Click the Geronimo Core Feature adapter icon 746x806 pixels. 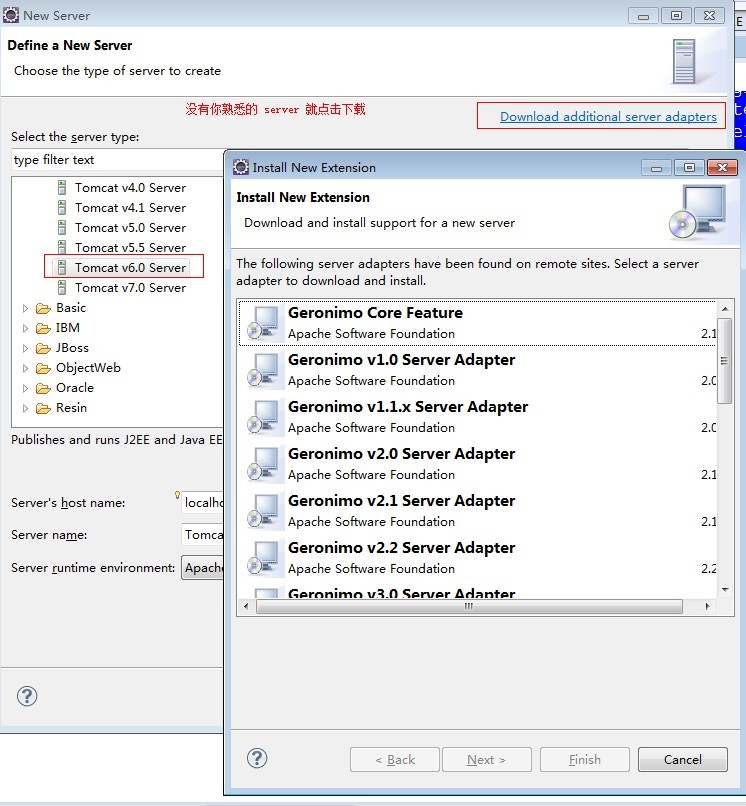[x=265, y=323]
